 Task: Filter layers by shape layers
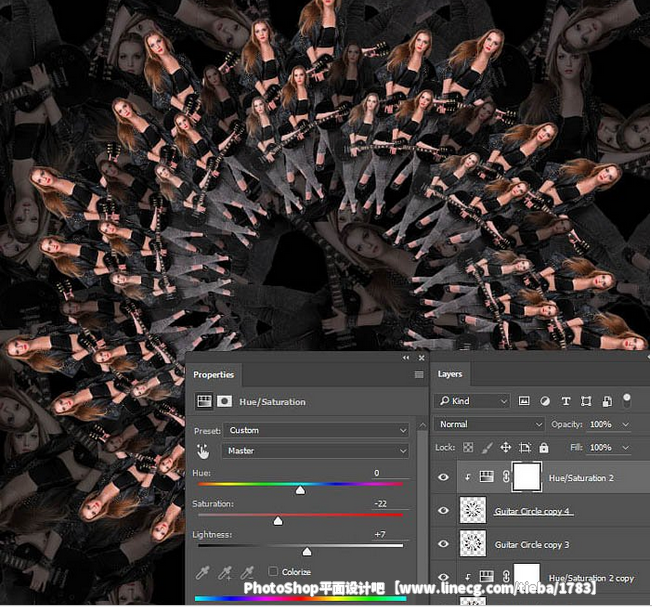586,401
